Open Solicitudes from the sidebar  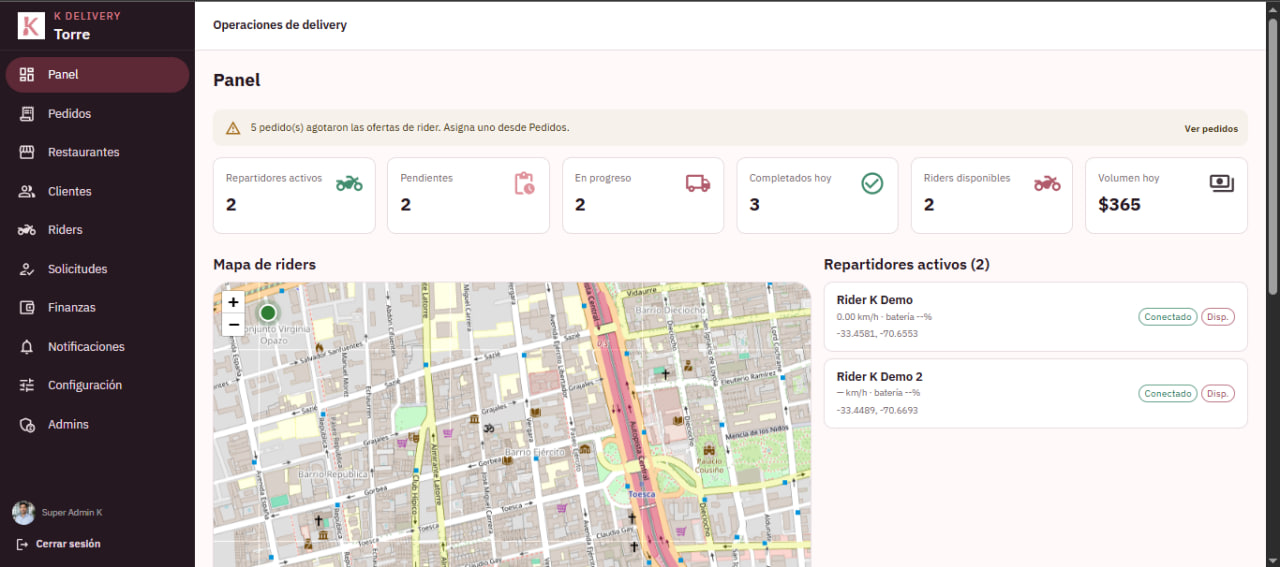tap(97, 269)
